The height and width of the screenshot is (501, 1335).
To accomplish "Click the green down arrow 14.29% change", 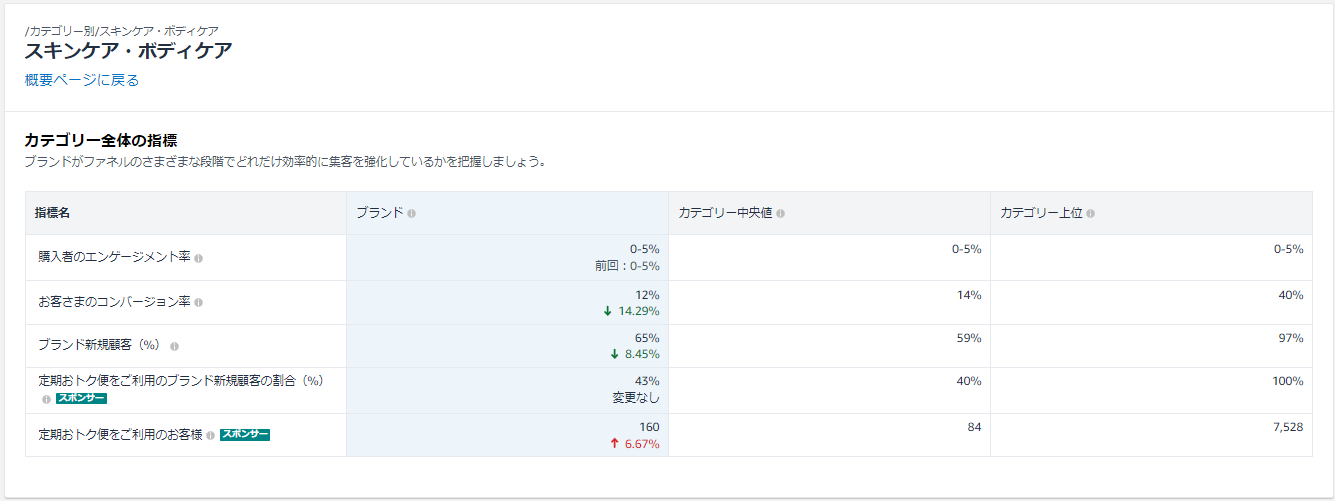I will (x=631, y=311).
